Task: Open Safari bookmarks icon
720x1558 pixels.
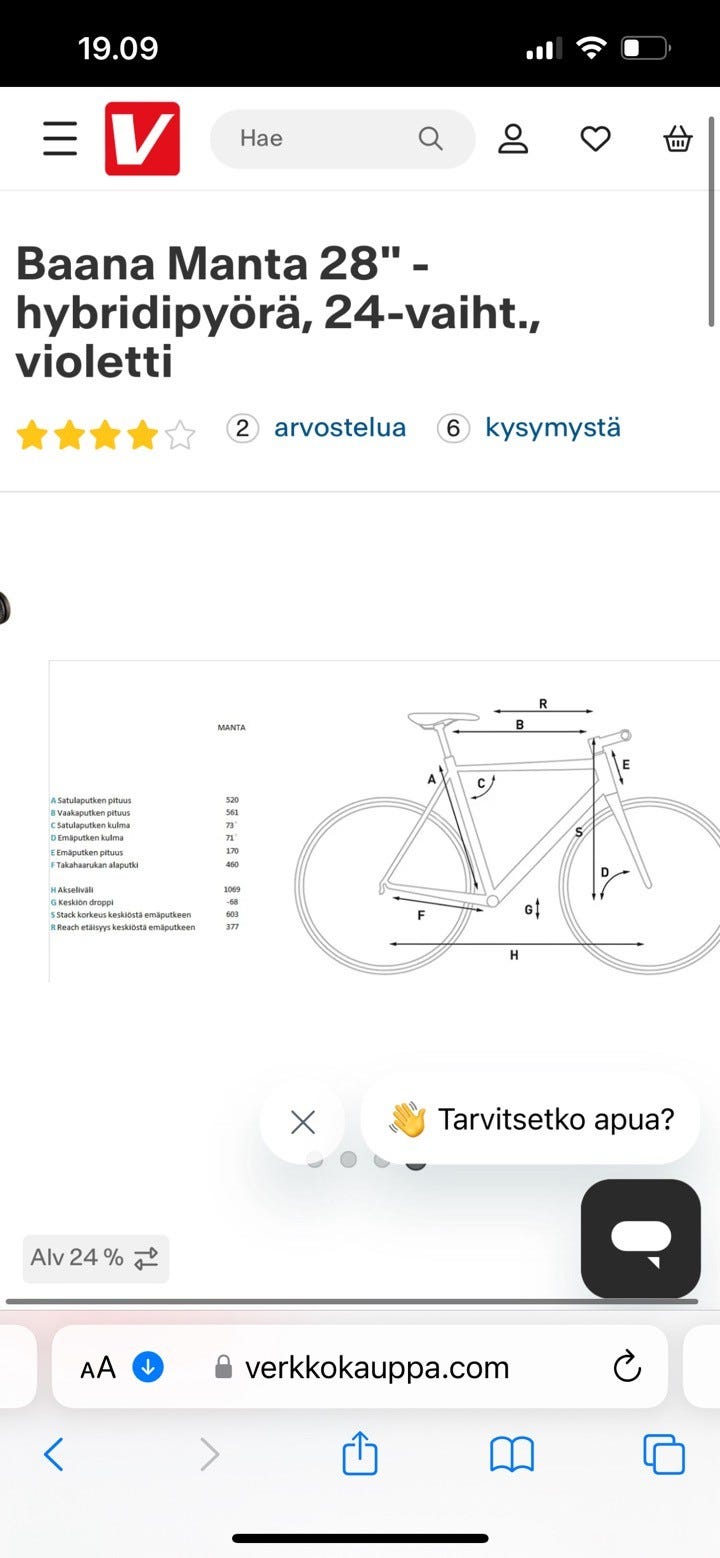Action: 511,1455
